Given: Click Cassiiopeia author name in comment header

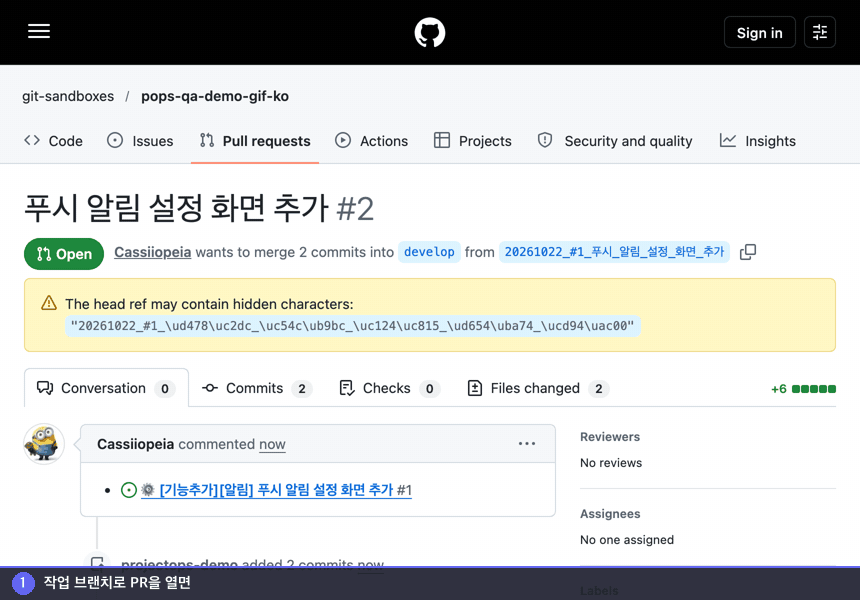Looking at the screenshot, I should tap(135, 444).
